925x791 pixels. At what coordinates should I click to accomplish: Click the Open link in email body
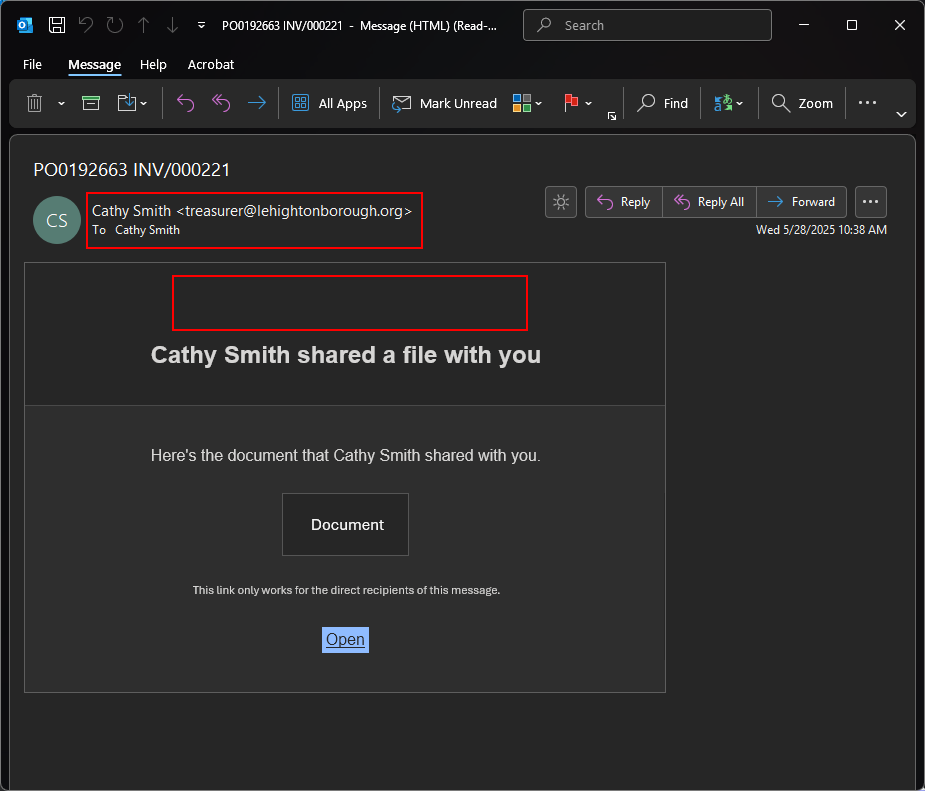tap(345, 640)
